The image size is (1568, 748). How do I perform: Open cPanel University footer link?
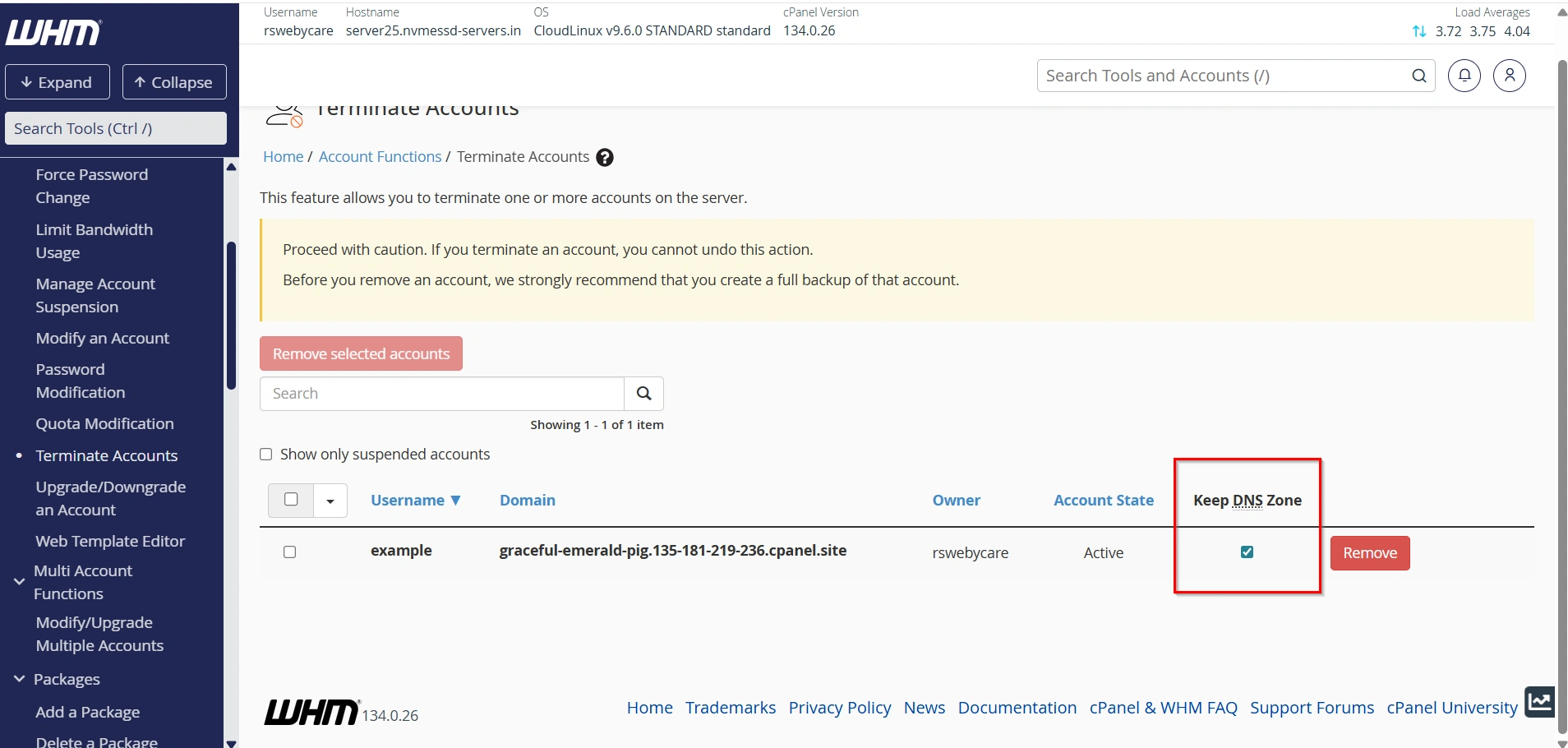pos(1452,708)
